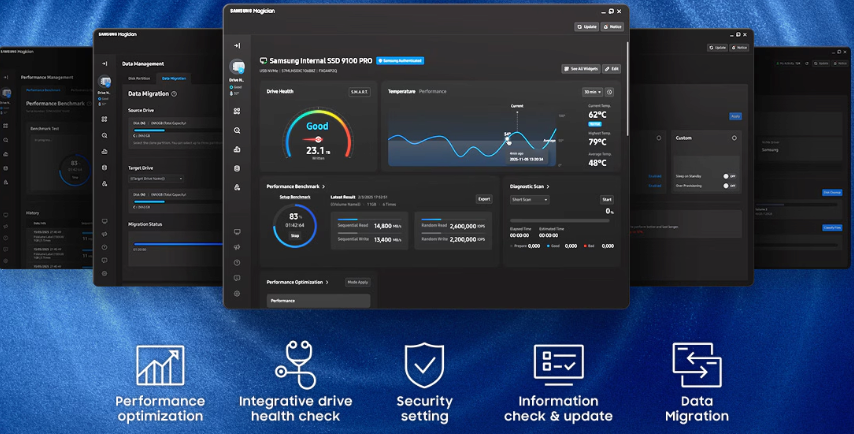This screenshot has height=434, width=854.
Task: Click grid icon in Performance Management window sidebar
Action: pos(6,126)
